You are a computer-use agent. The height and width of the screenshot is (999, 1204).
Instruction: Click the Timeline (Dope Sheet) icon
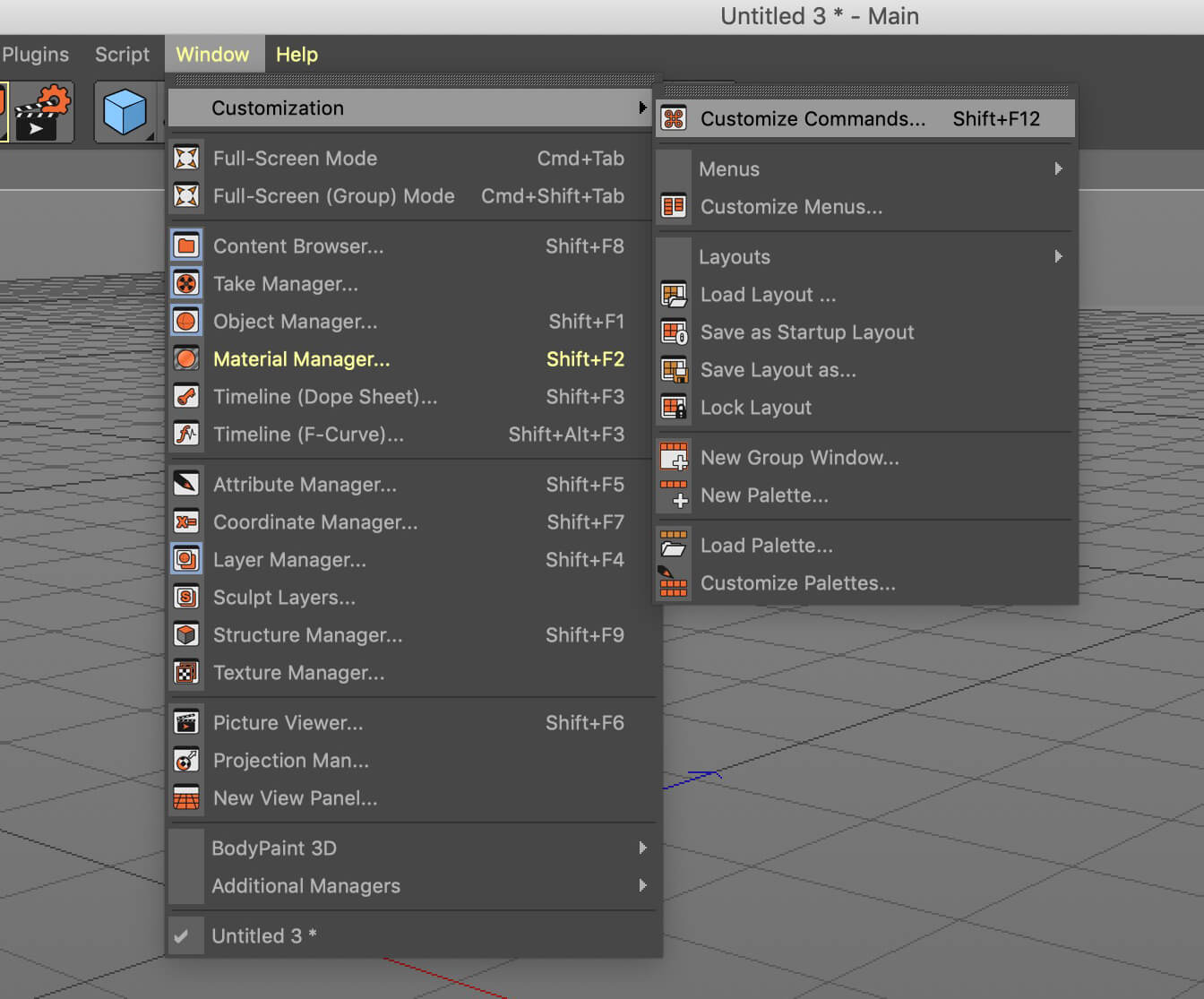186,397
